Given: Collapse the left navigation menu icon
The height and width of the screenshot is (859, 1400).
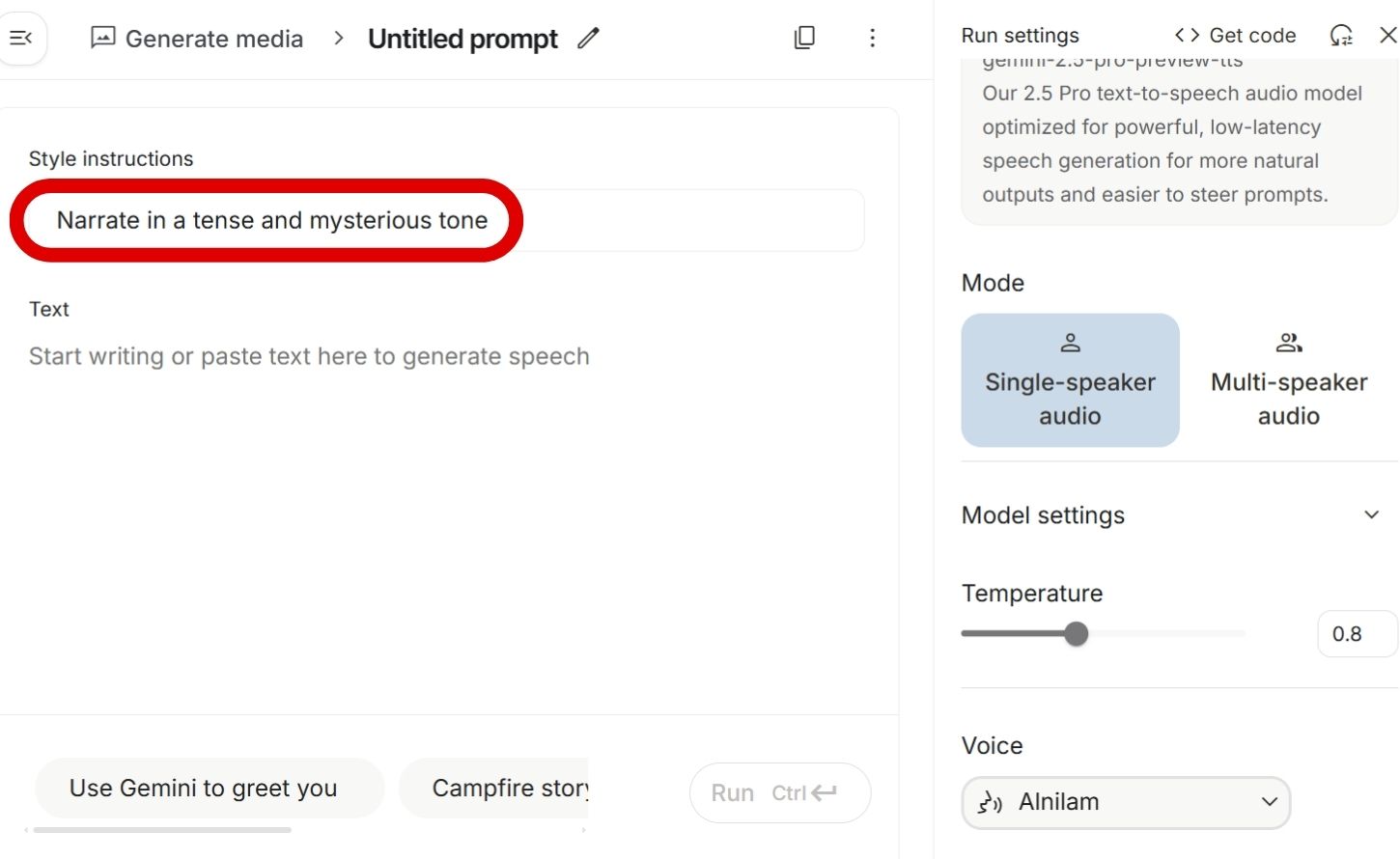Looking at the screenshot, I should 21,39.
